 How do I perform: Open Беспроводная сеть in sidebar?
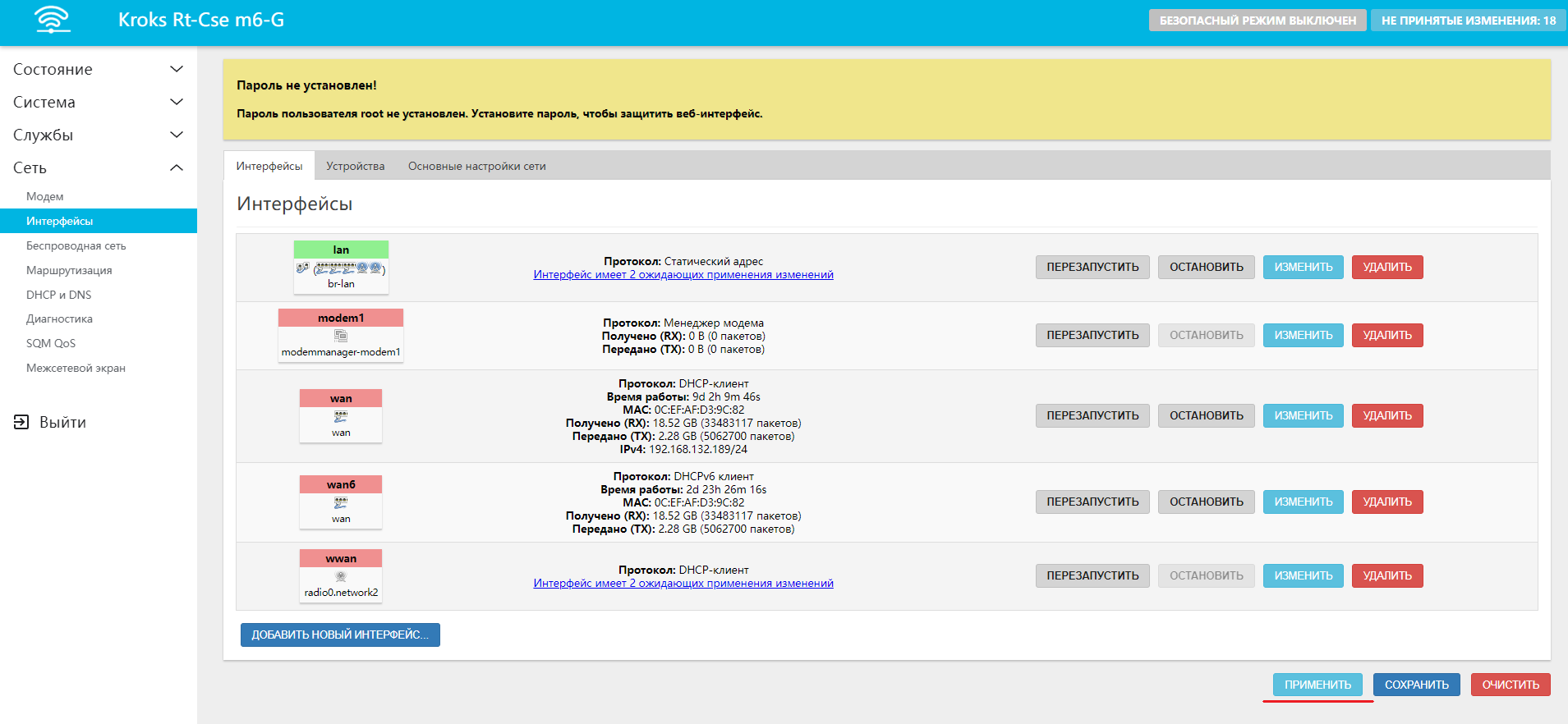(76, 245)
